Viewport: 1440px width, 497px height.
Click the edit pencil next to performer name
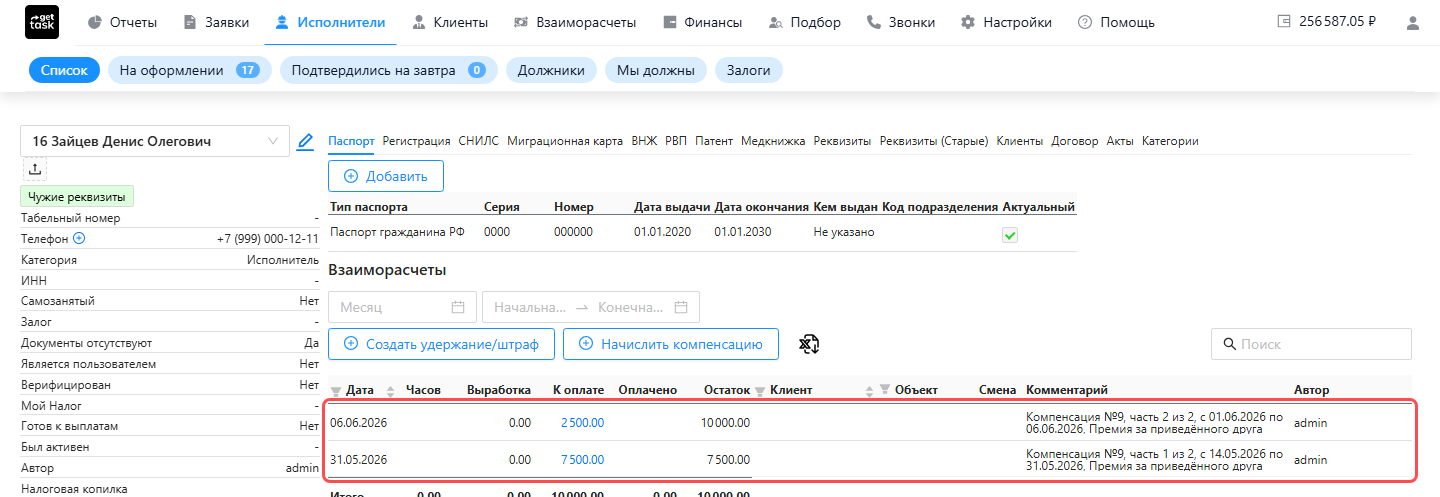coord(306,142)
